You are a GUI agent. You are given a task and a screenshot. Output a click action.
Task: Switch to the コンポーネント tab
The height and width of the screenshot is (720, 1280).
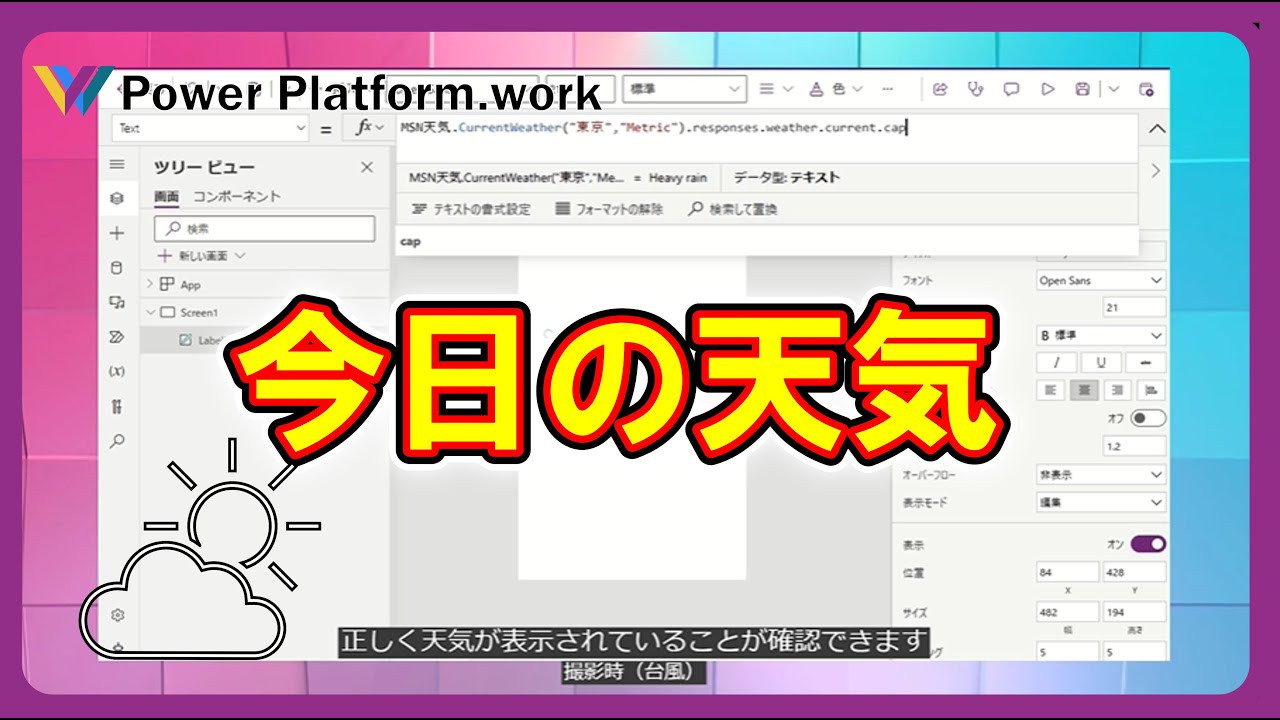(x=236, y=197)
